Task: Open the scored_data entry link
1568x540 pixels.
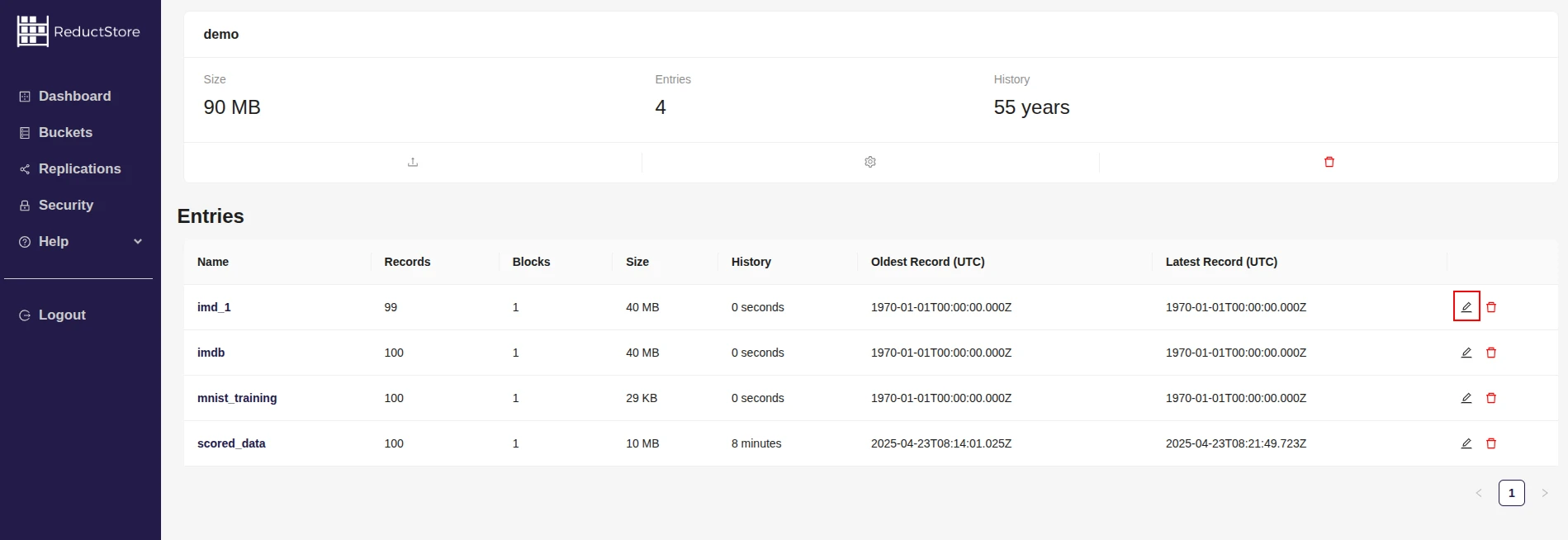Action: tap(231, 443)
